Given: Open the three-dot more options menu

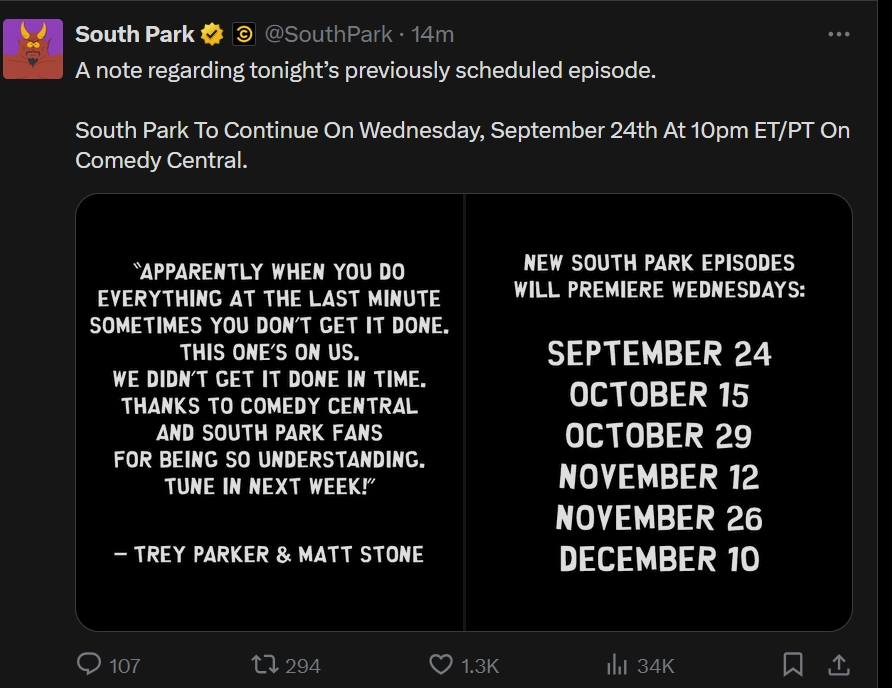Looking at the screenshot, I should pos(838,34).
